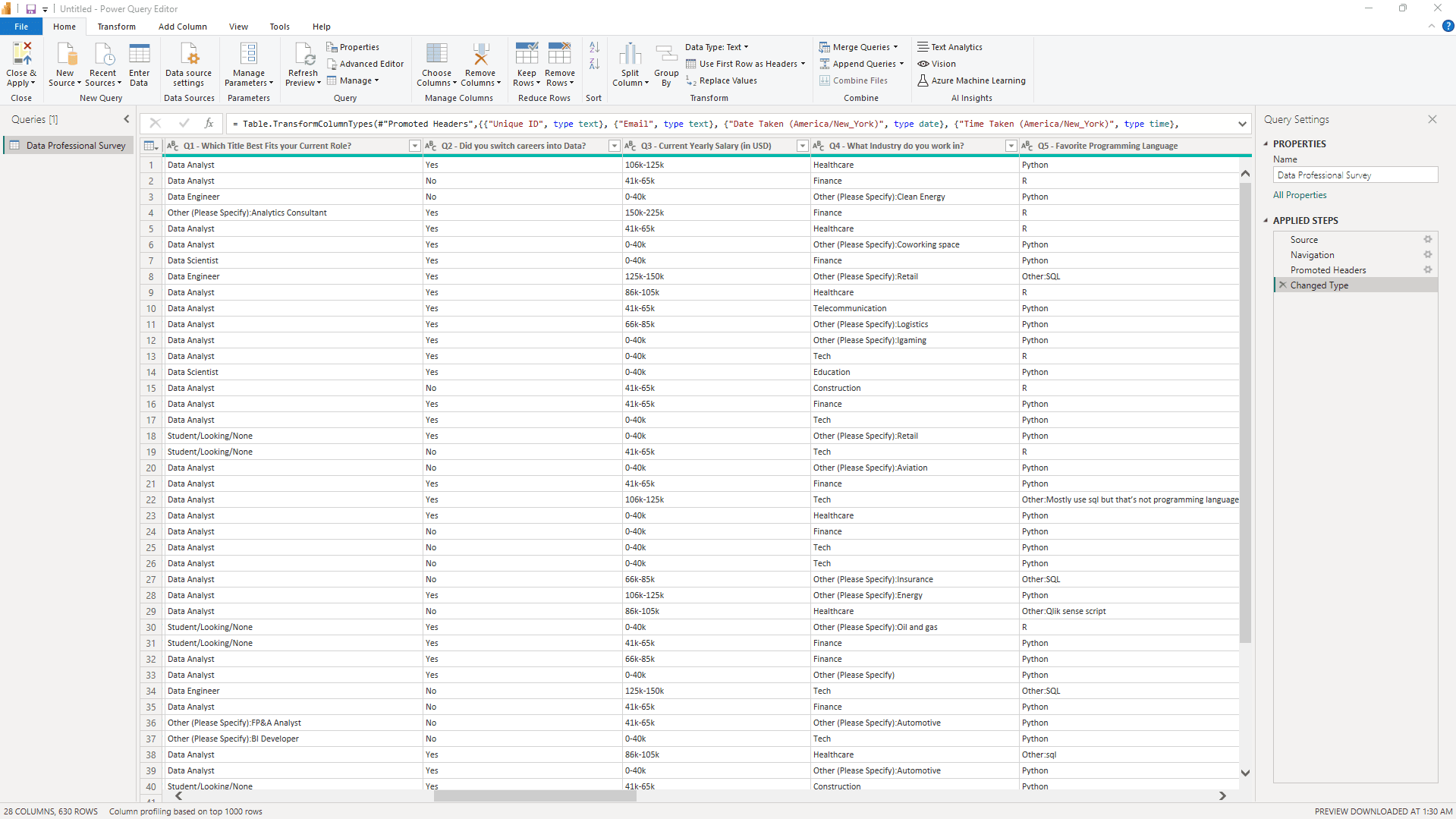Viewport: 1456px width, 819px height.
Task: Expand the Data Type: Text dropdown
Action: [x=716, y=47]
